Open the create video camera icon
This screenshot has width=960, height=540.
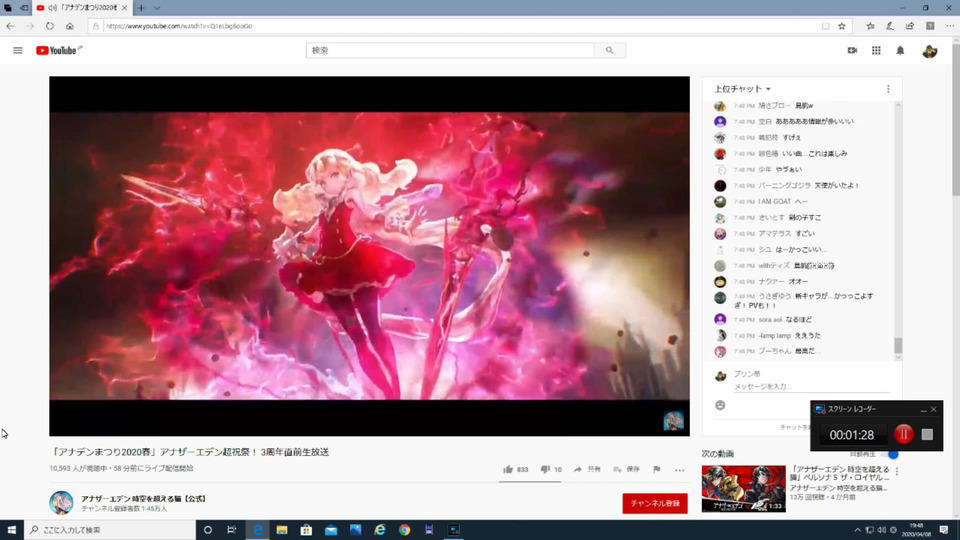tap(852, 50)
